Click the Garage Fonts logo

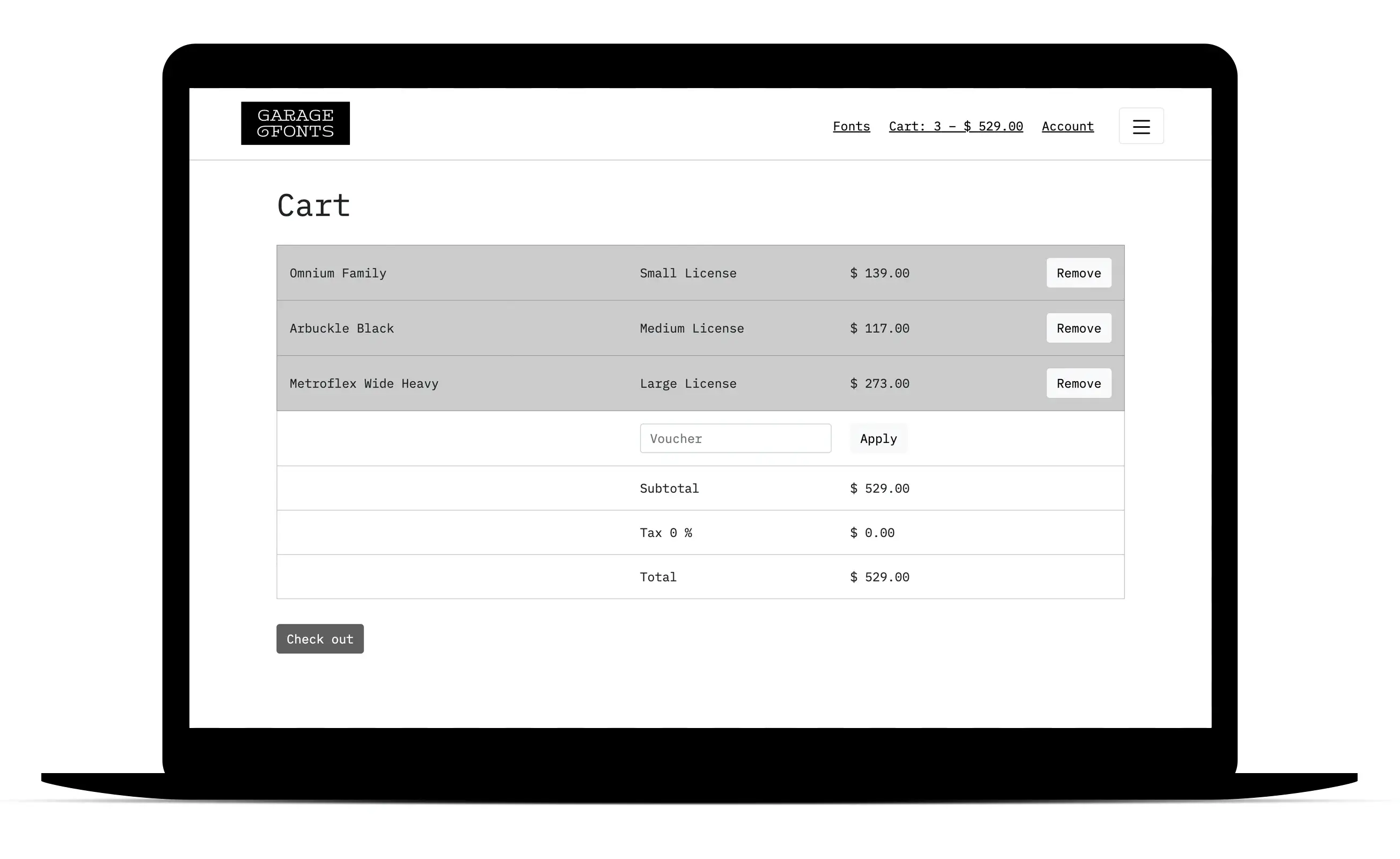coord(295,123)
